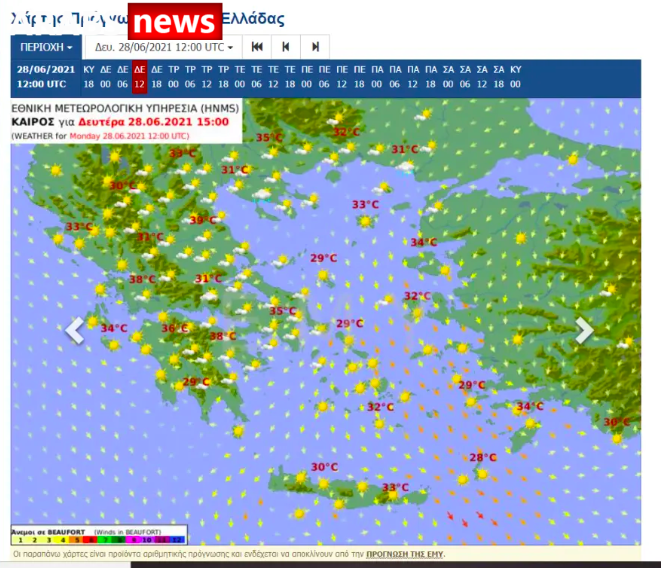This screenshot has width=664, height=574.
Task: Pick the ΤΡ 12 forecast time
Action: click(207, 77)
